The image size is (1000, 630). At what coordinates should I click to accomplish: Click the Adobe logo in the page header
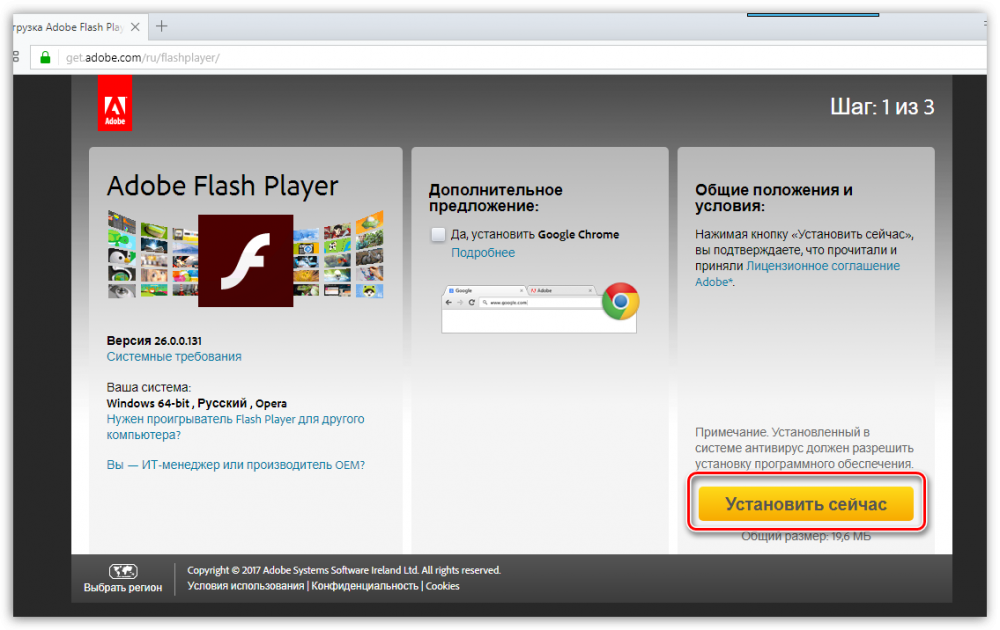[114, 104]
